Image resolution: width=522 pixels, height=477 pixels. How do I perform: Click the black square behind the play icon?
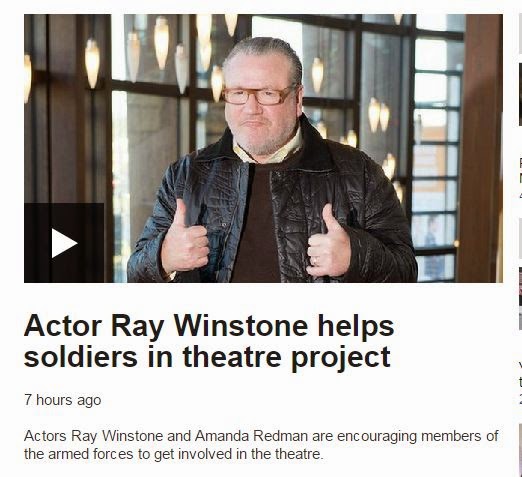click(64, 243)
